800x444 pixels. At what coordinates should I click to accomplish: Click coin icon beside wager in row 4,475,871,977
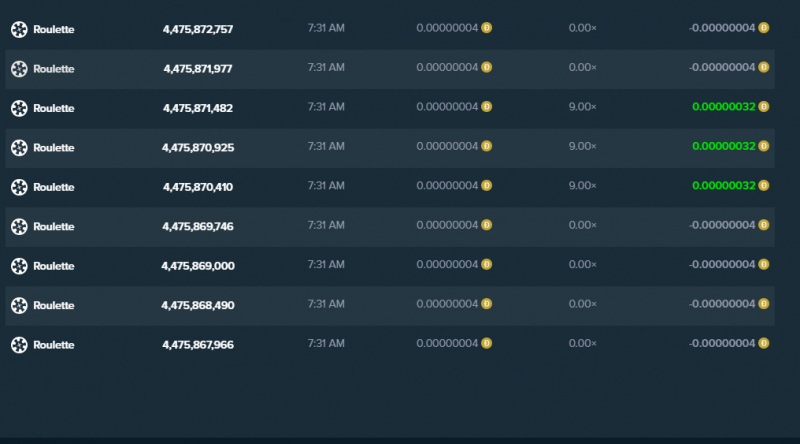pyautogui.click(x=487, y=67)
